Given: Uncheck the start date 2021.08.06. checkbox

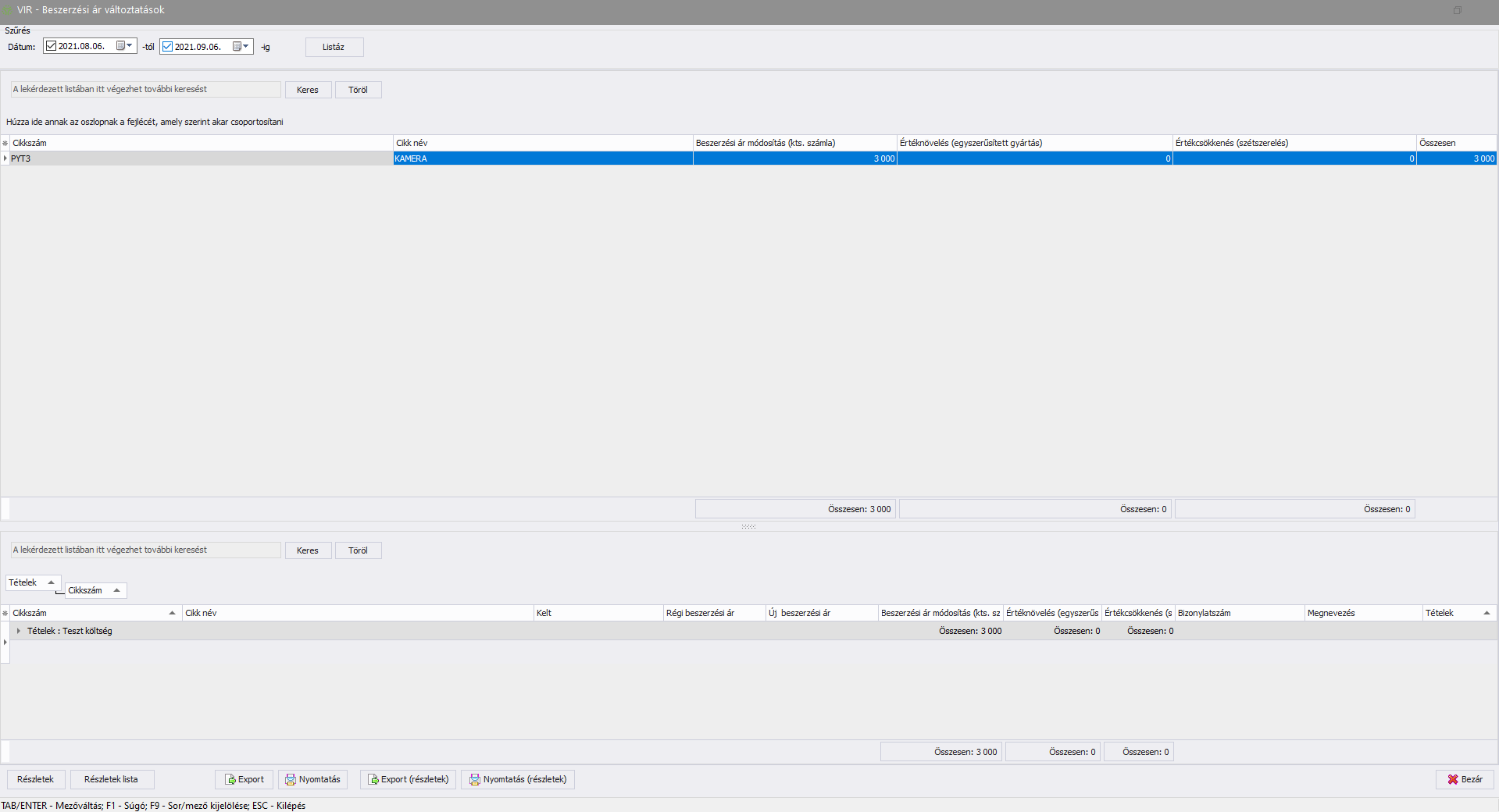Looking at the screenshot, I should [52, 46].
